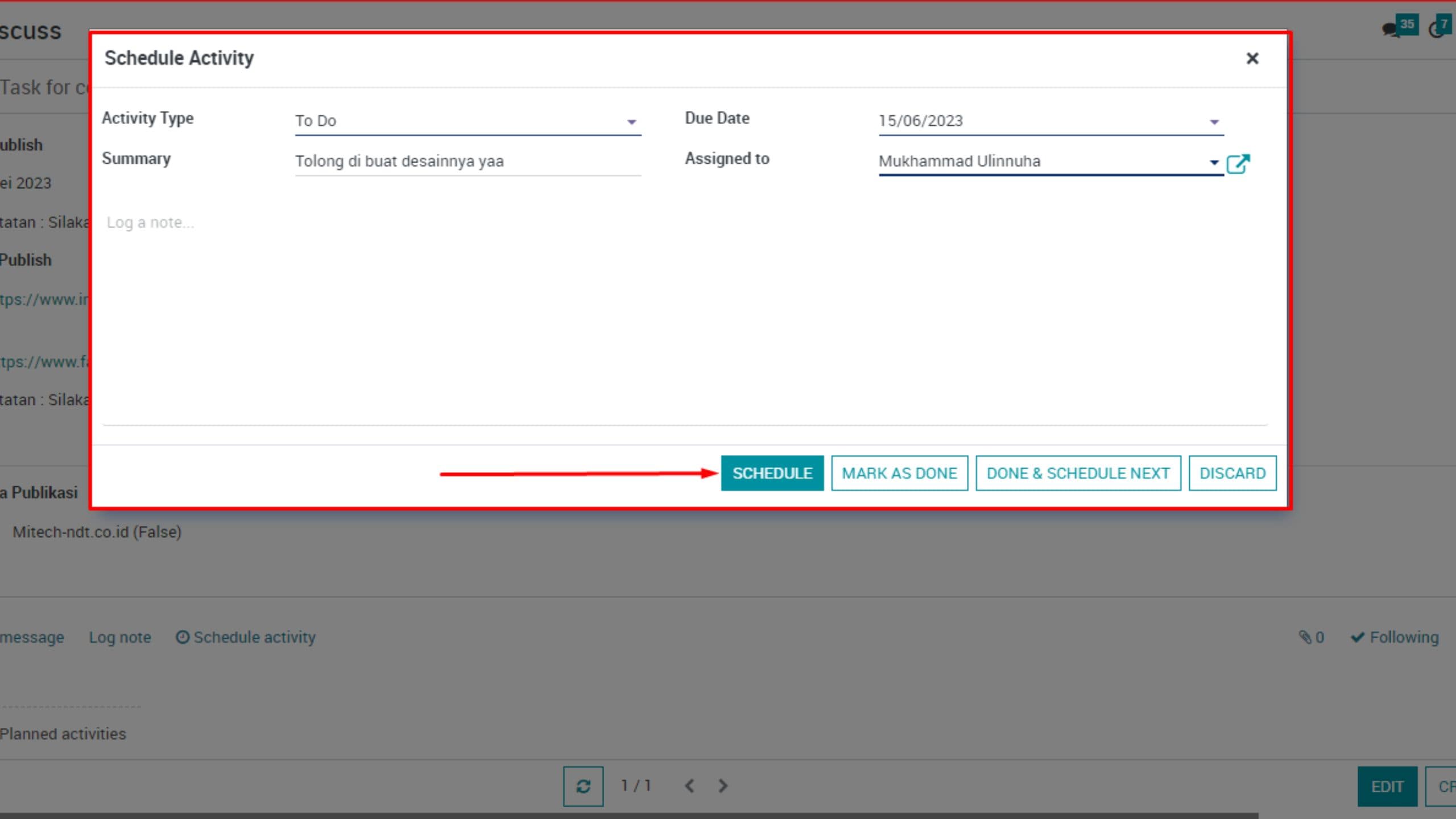Open external link for assigned user
This screenshot has width=1456, height=819.
(1238, 163)
